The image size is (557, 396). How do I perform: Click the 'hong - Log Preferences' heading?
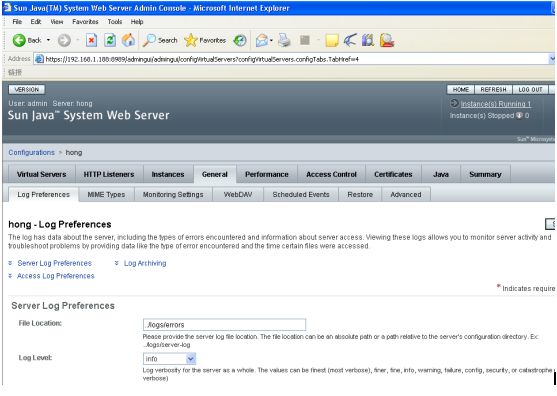60,224
